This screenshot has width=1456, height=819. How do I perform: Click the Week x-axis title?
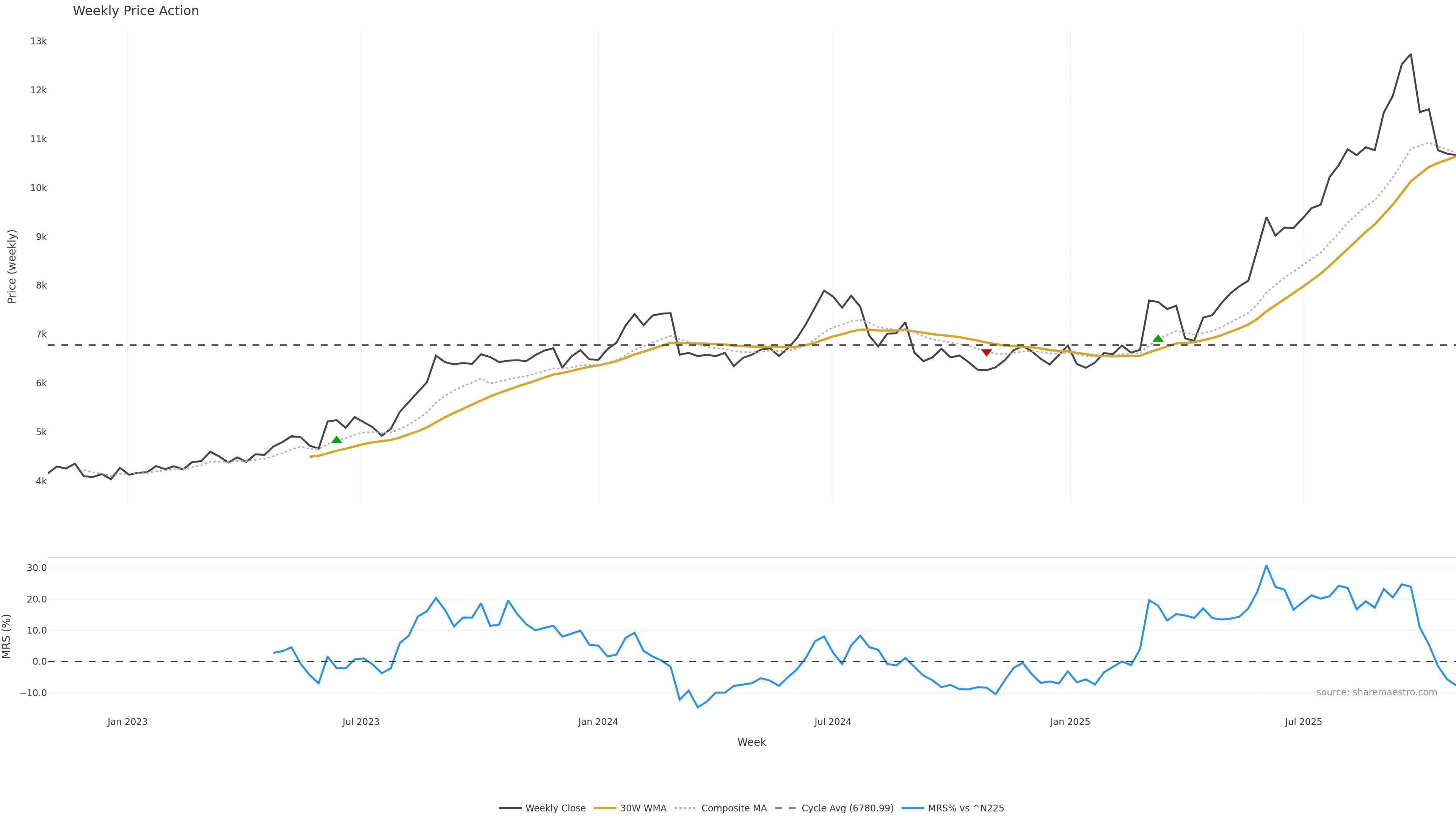coord(751,742)
